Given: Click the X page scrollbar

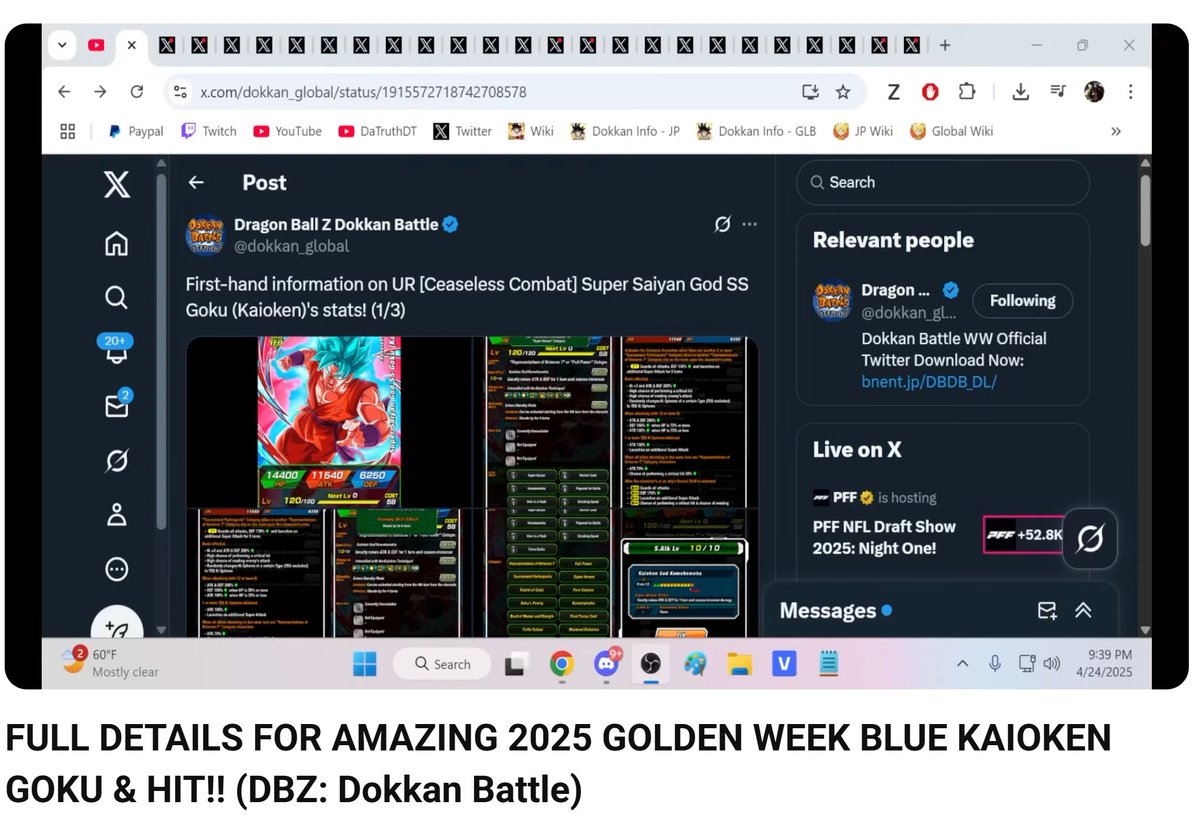Looking at the screenshot, I should [x=1144, y=210].
